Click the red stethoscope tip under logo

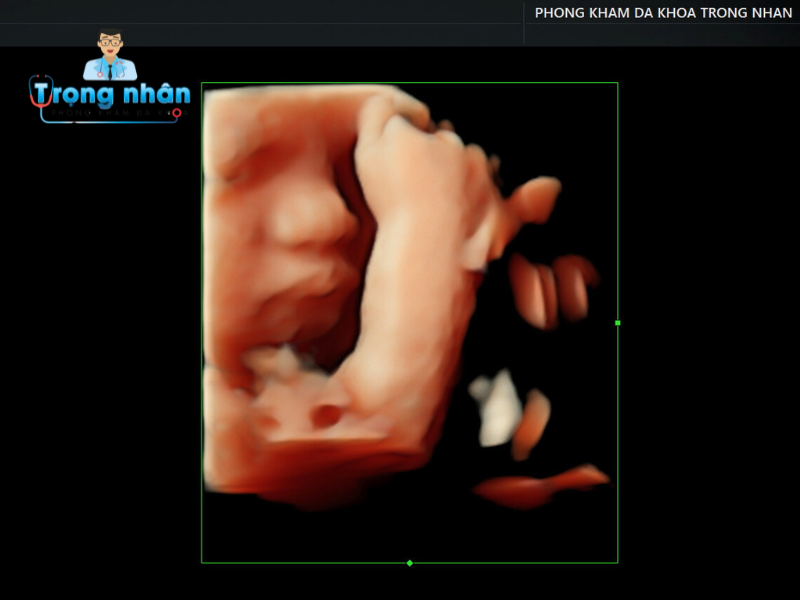(x=177, y=114)
